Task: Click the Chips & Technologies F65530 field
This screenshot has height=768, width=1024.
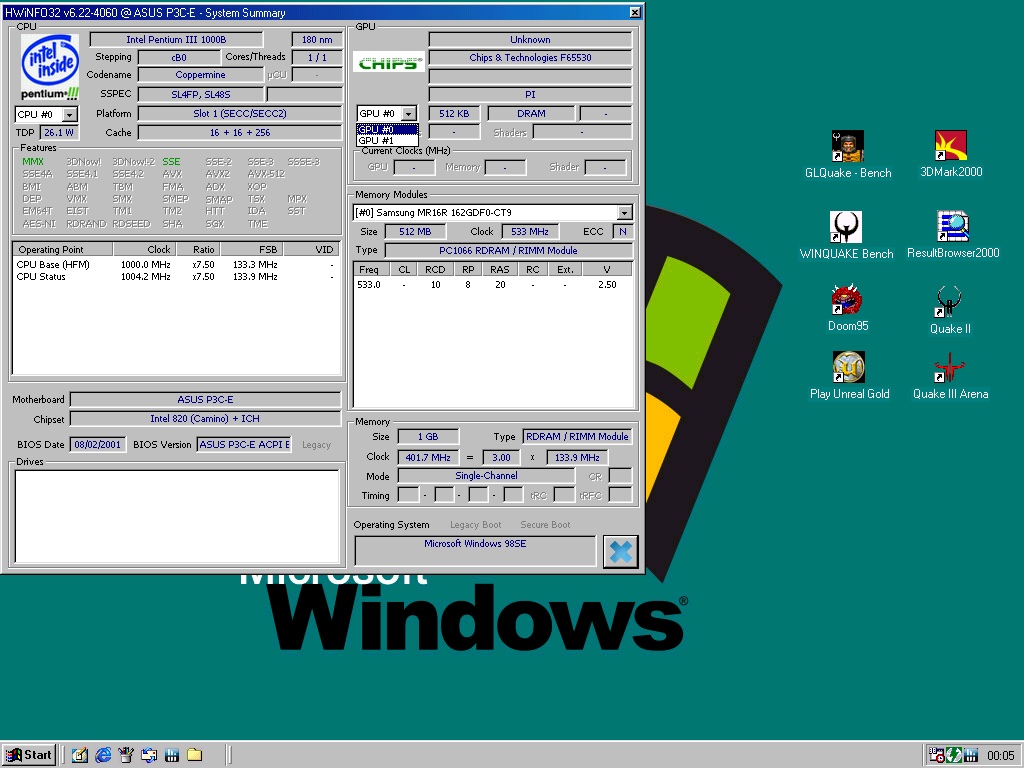Action: 530,58
